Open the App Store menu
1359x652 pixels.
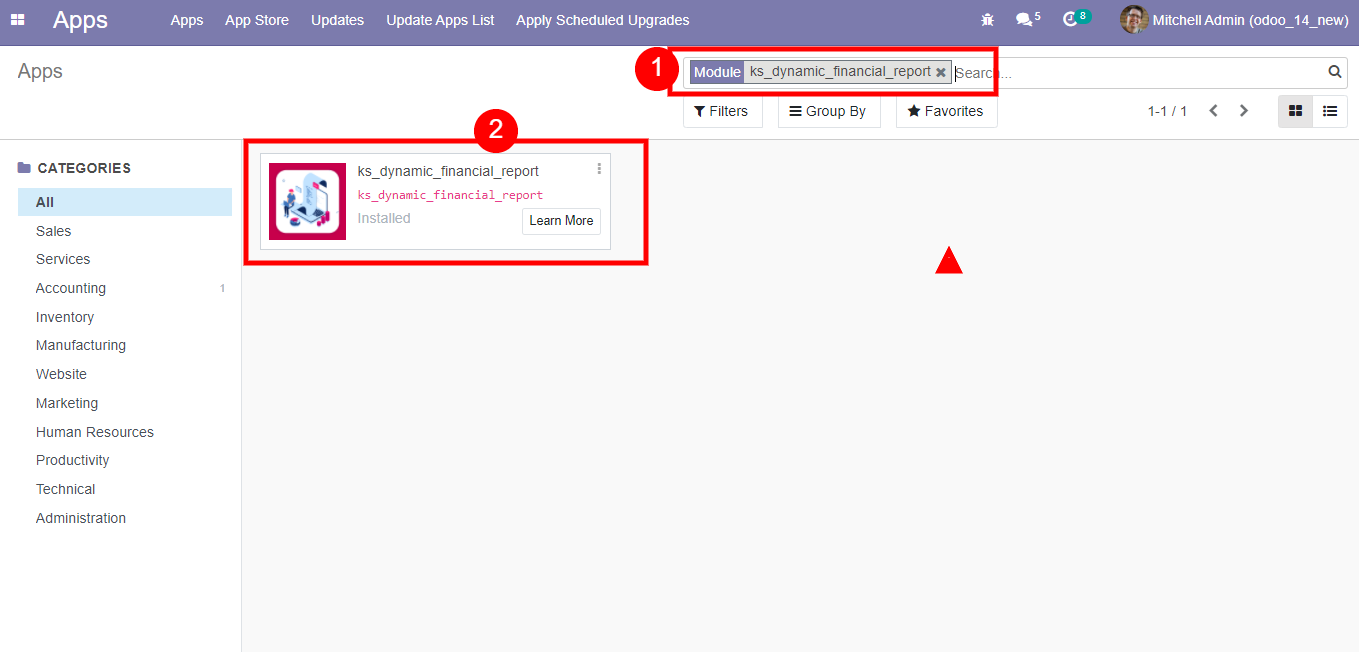pyautogui.click(x=257, y=20)
